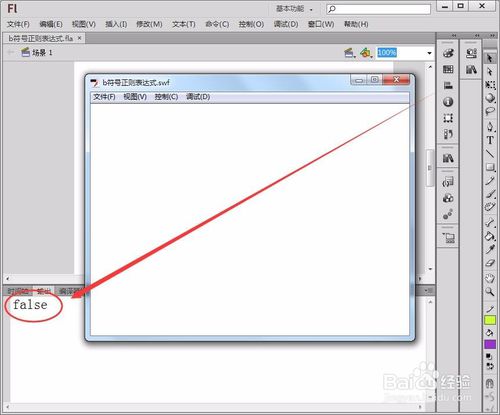Open the View menu 视图(V) in main window

pos(84,24)
